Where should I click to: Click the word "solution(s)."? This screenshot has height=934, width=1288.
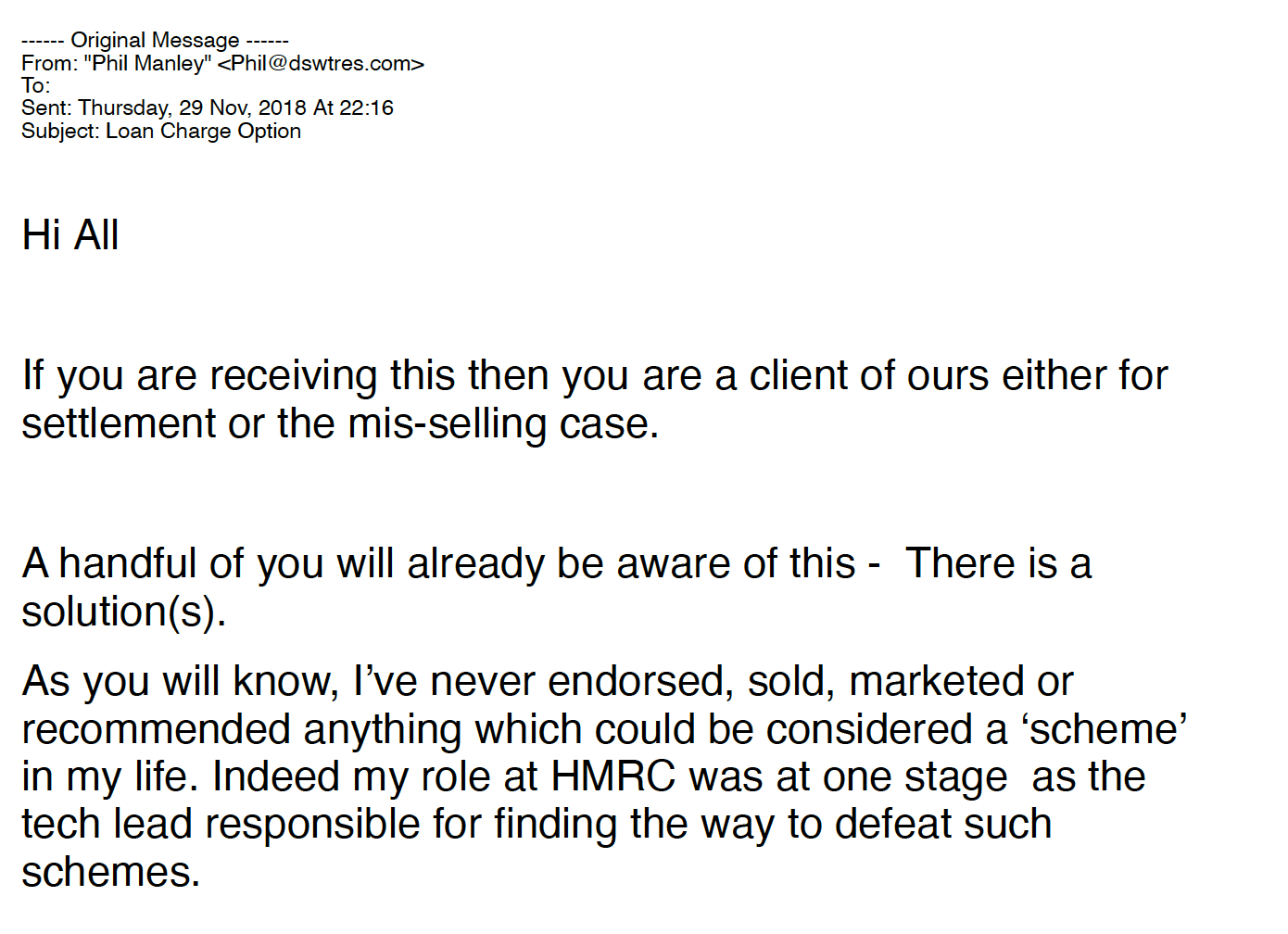[x=124, y=612]
